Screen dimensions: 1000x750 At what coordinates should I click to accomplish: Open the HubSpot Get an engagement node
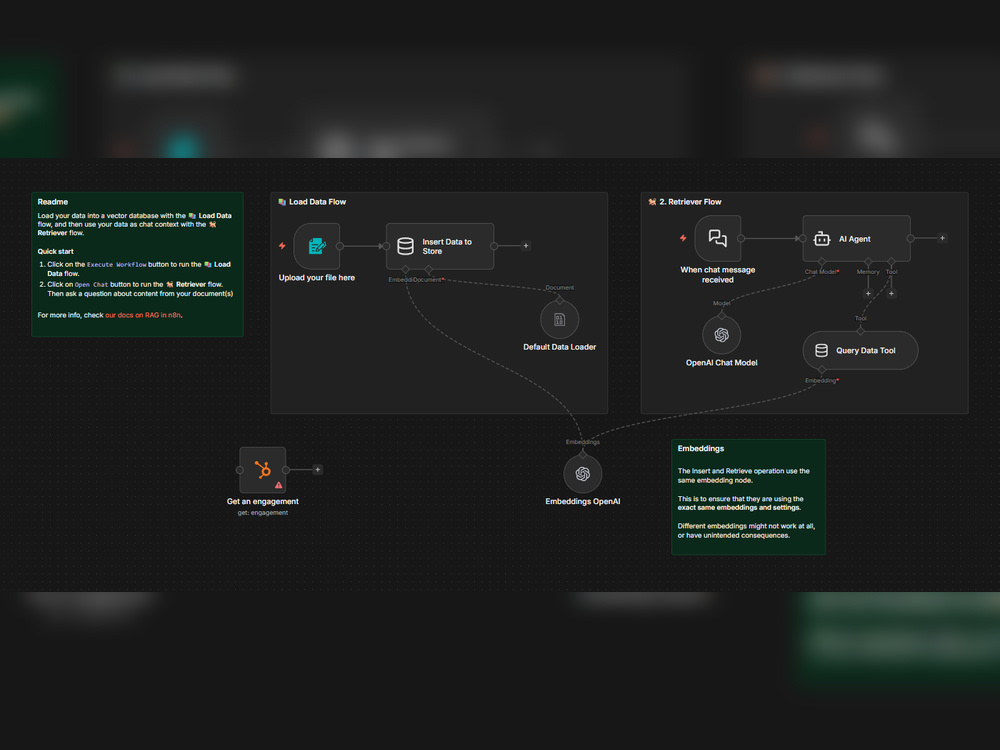click(x=263, y=470)
